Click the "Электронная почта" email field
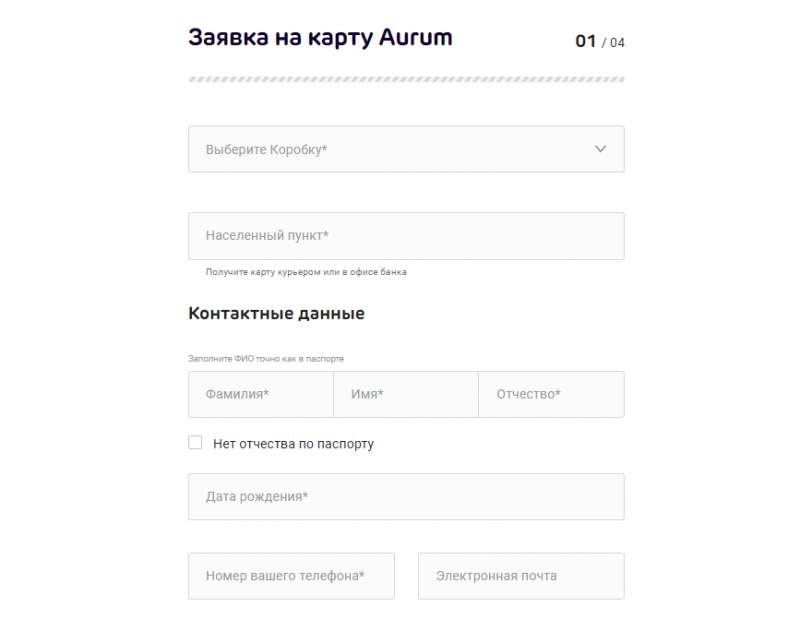Screen dimensions: 800x619 pyautogui.click(x=521, y=576)
